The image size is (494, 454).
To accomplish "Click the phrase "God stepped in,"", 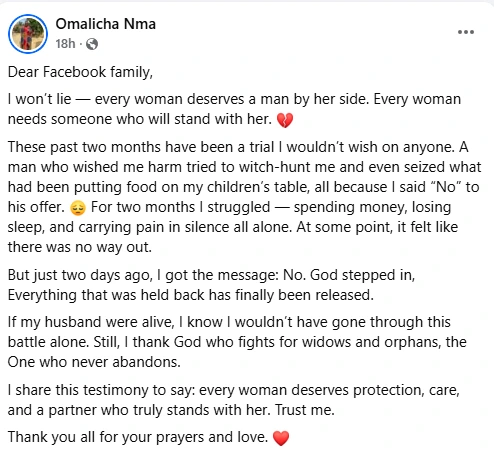I will [362, 275].
